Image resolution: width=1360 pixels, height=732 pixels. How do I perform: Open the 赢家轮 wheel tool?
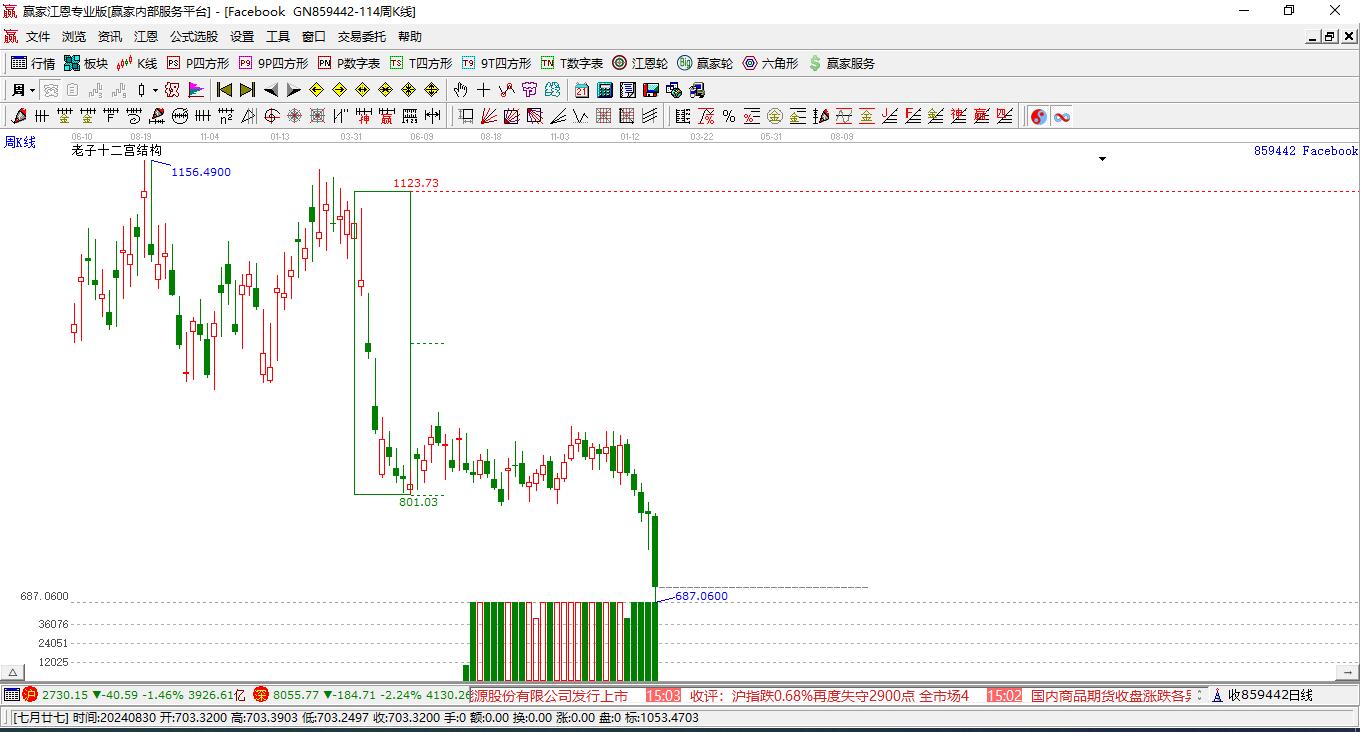[705, 63]
